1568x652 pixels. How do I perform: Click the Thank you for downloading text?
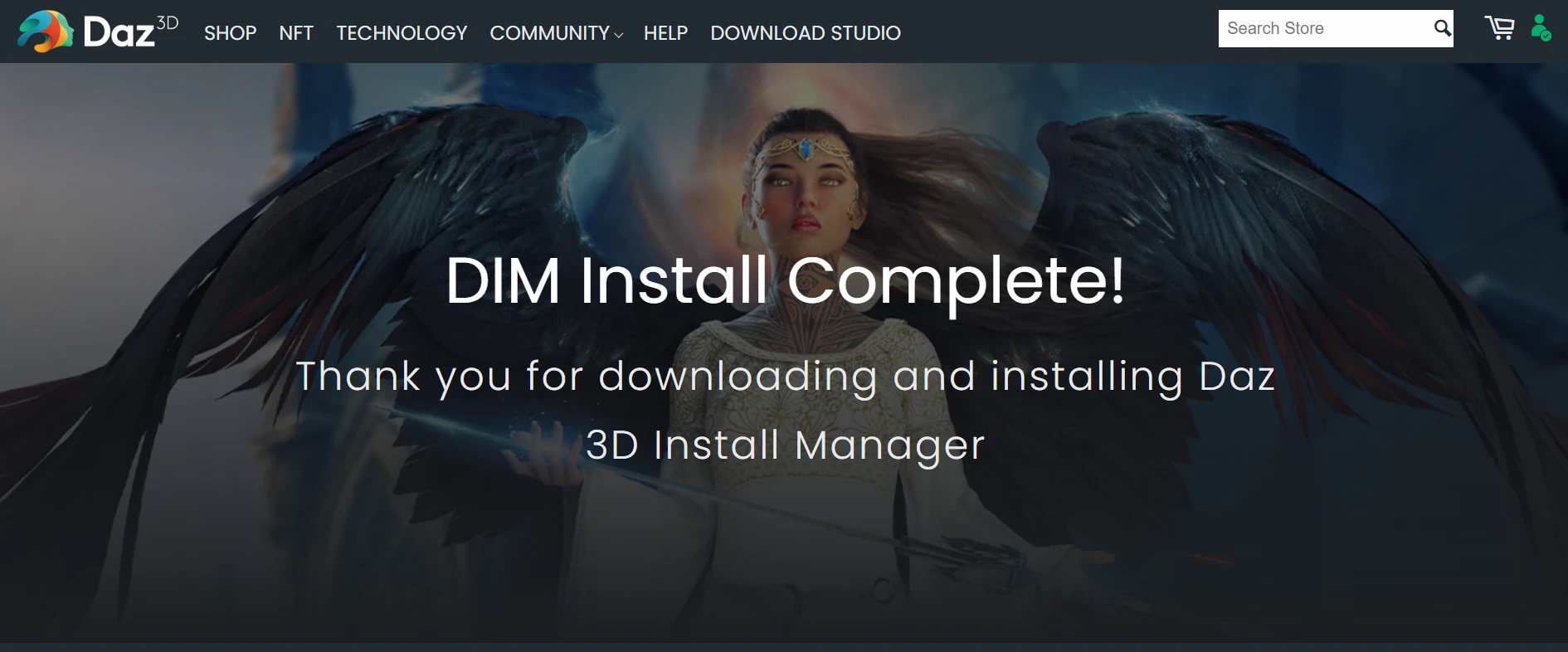[x=785, y=377]
